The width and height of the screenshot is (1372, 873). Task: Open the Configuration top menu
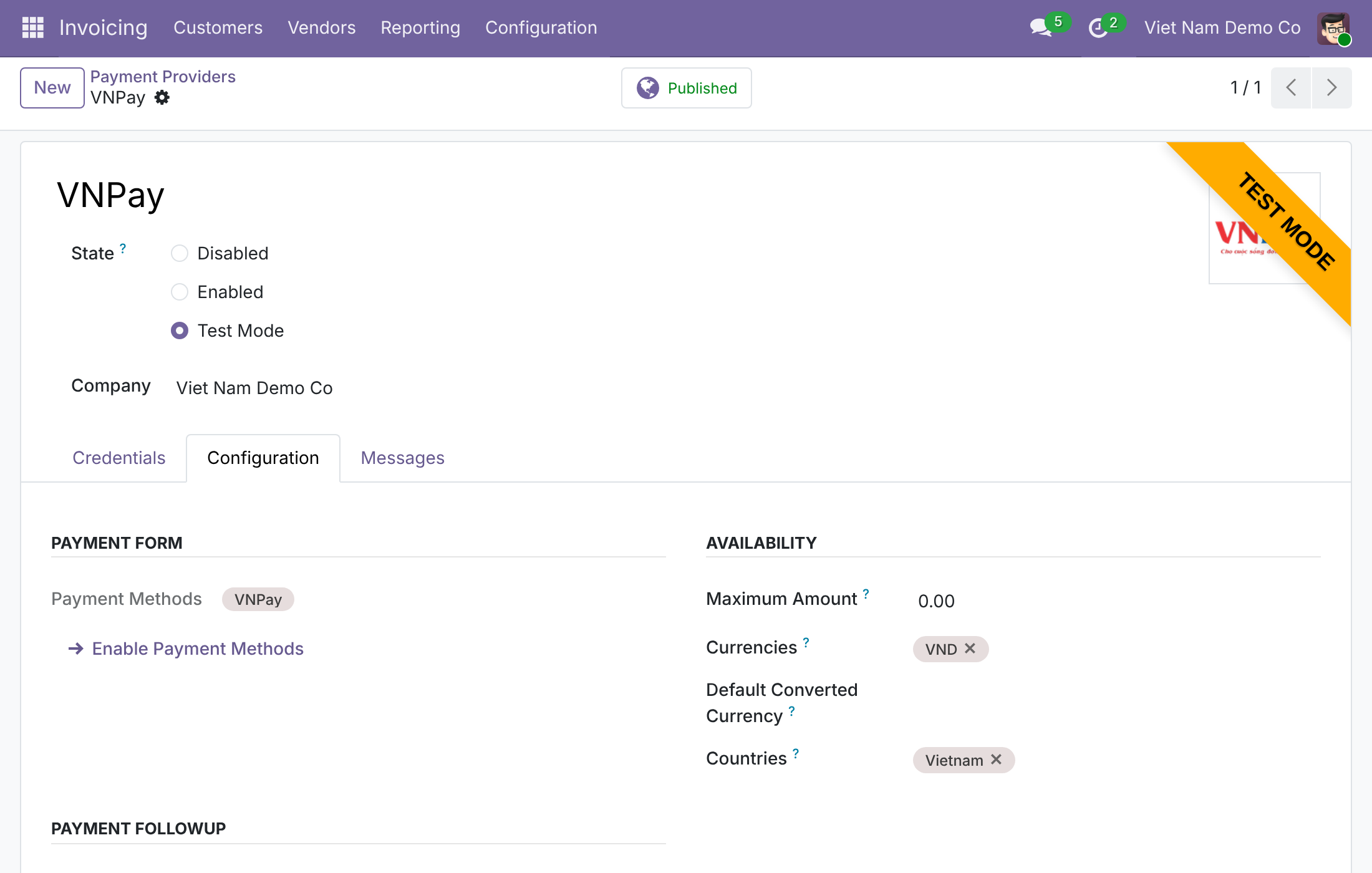[x=541, y=28]
